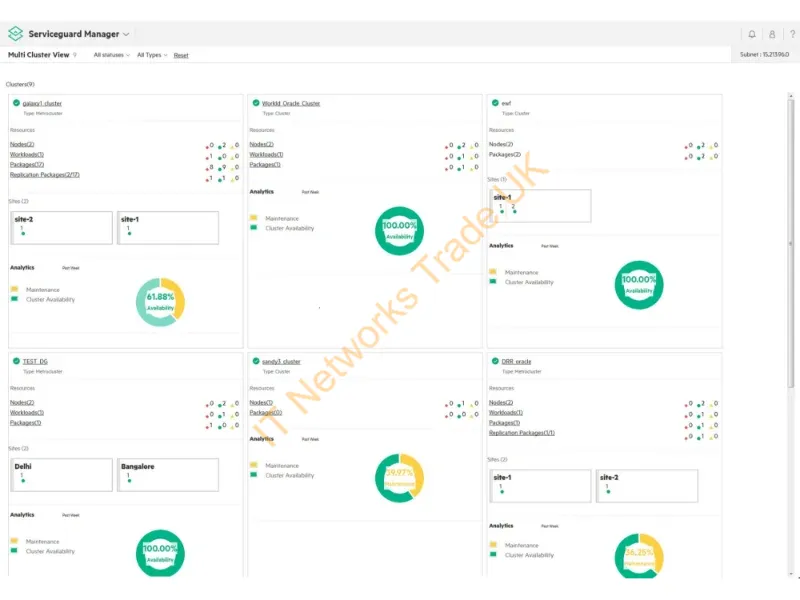Open the All Types filter dropdown

[x=152, y=55]
